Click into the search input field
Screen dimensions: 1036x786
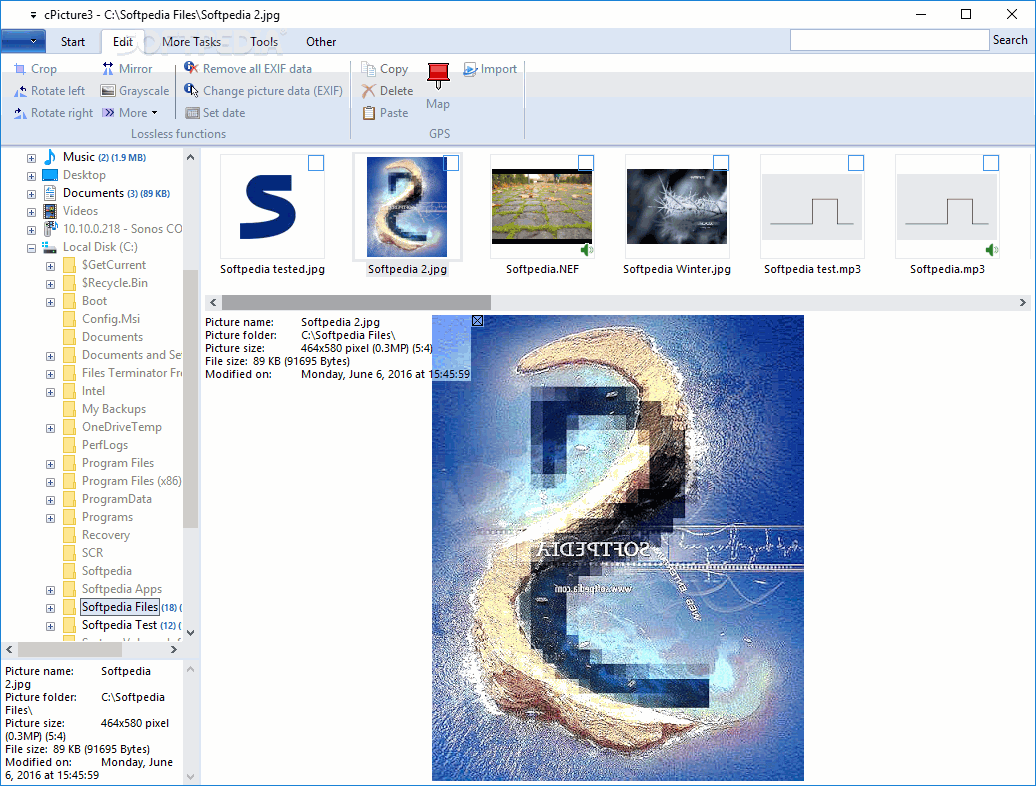889,40
